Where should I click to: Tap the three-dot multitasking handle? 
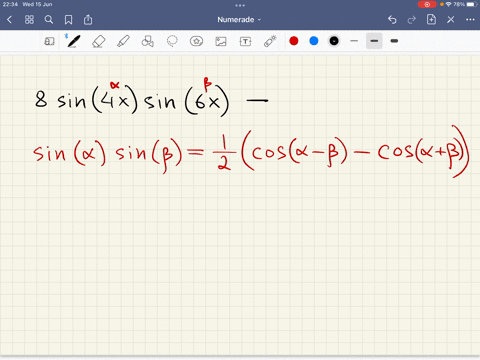240,5
